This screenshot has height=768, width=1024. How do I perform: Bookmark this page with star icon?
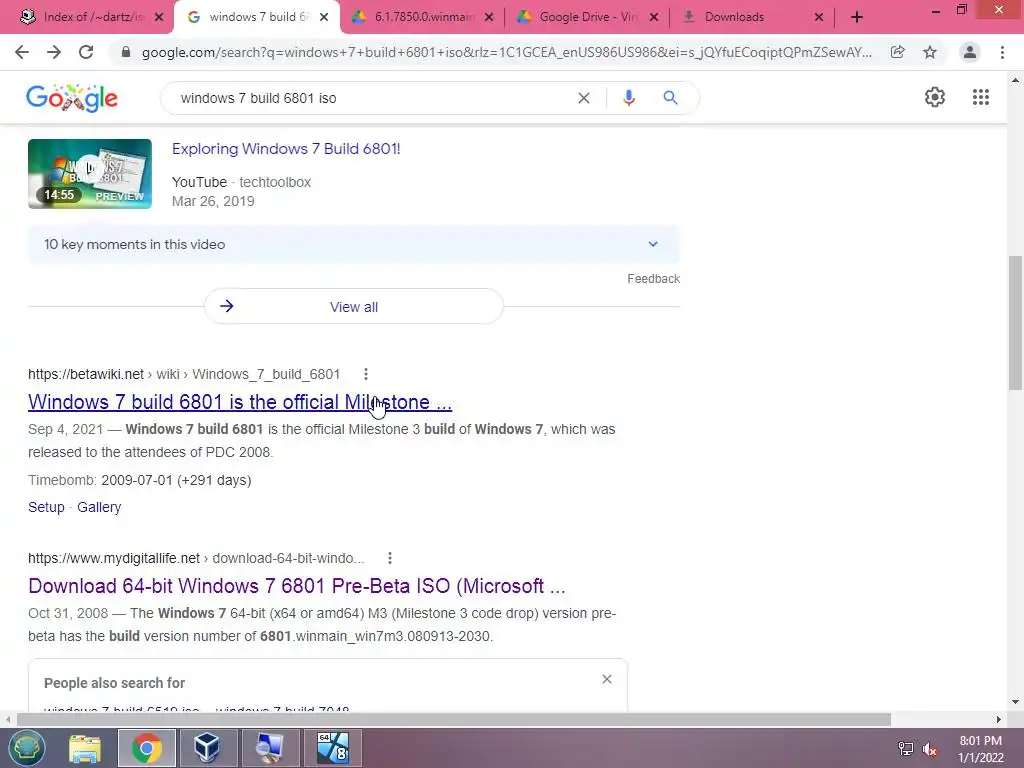coord(930,52)
